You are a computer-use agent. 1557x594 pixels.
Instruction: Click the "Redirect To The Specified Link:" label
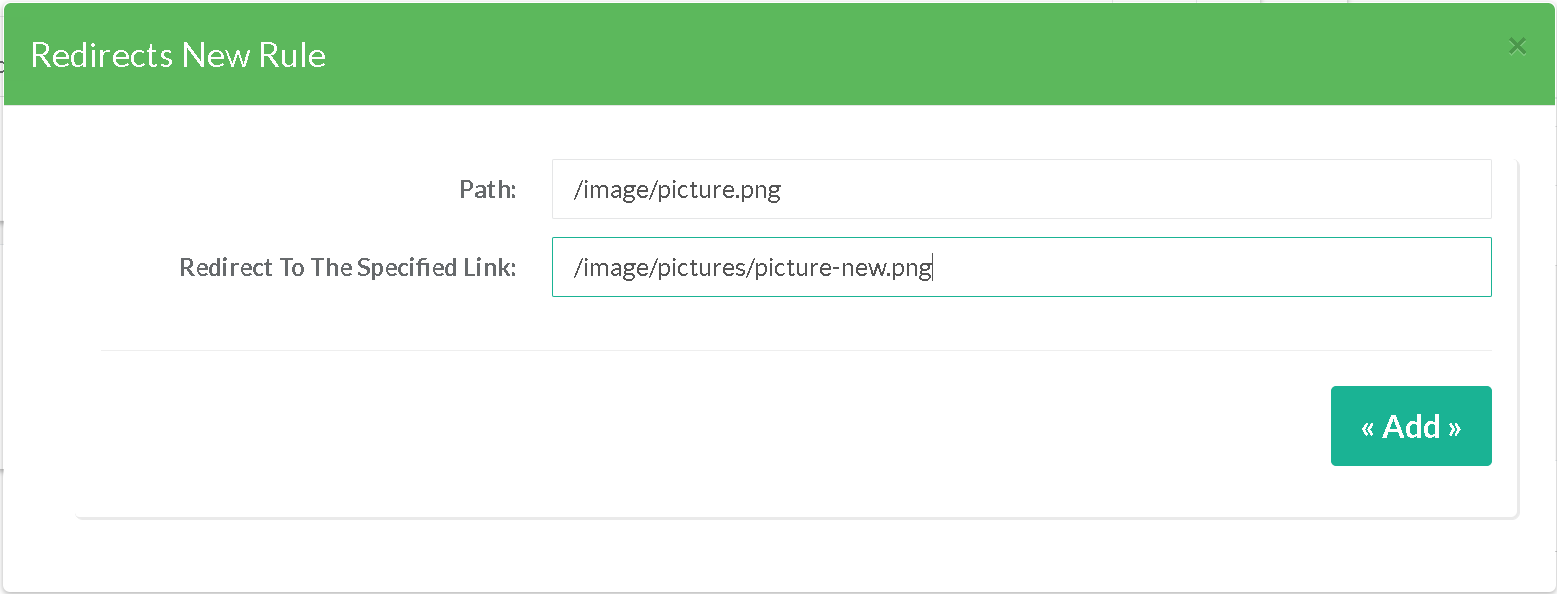pyautogui.click(x=347, y=267)
